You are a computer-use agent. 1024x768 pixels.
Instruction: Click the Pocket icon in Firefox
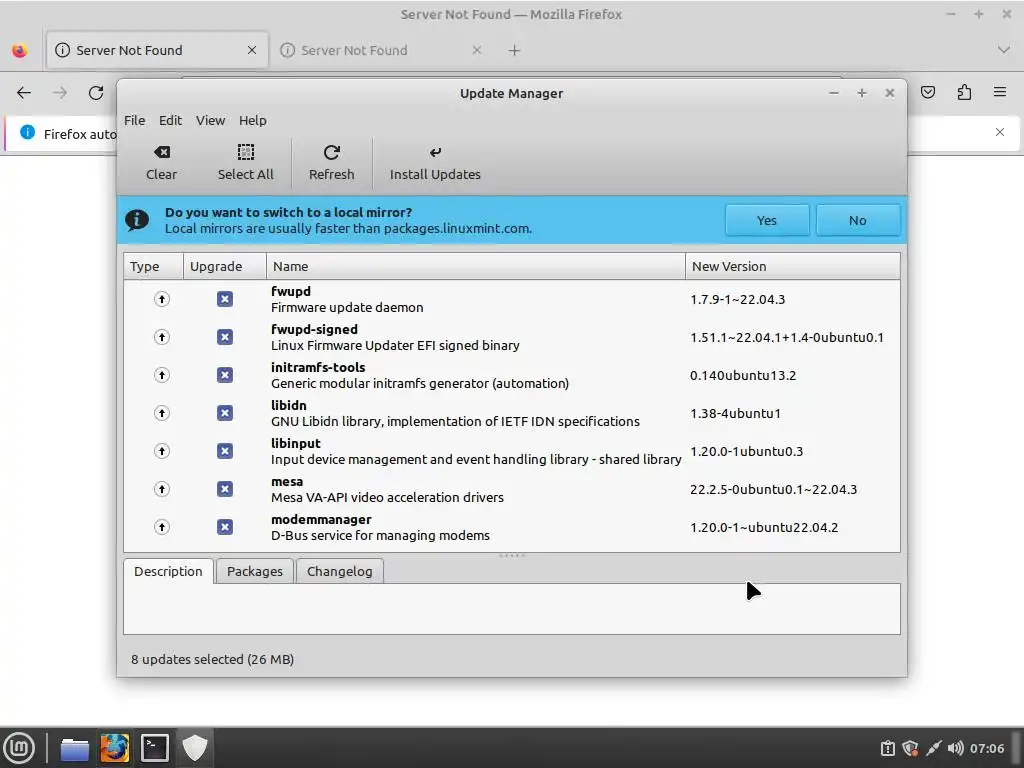pyautogui.click(x=928, y=92)
